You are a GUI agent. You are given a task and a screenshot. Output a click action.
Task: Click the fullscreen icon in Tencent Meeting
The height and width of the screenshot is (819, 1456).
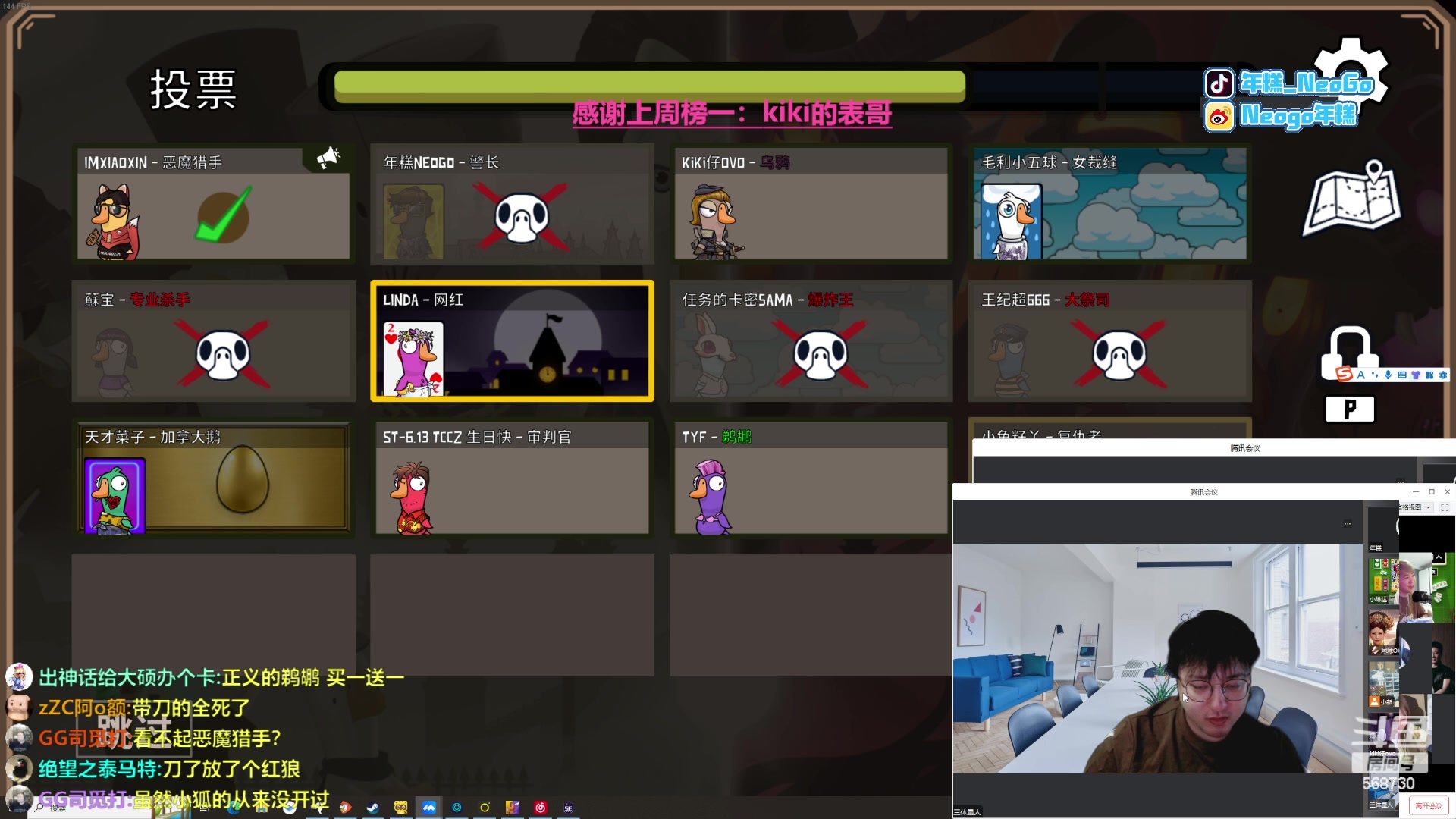tap(1445, 507)
